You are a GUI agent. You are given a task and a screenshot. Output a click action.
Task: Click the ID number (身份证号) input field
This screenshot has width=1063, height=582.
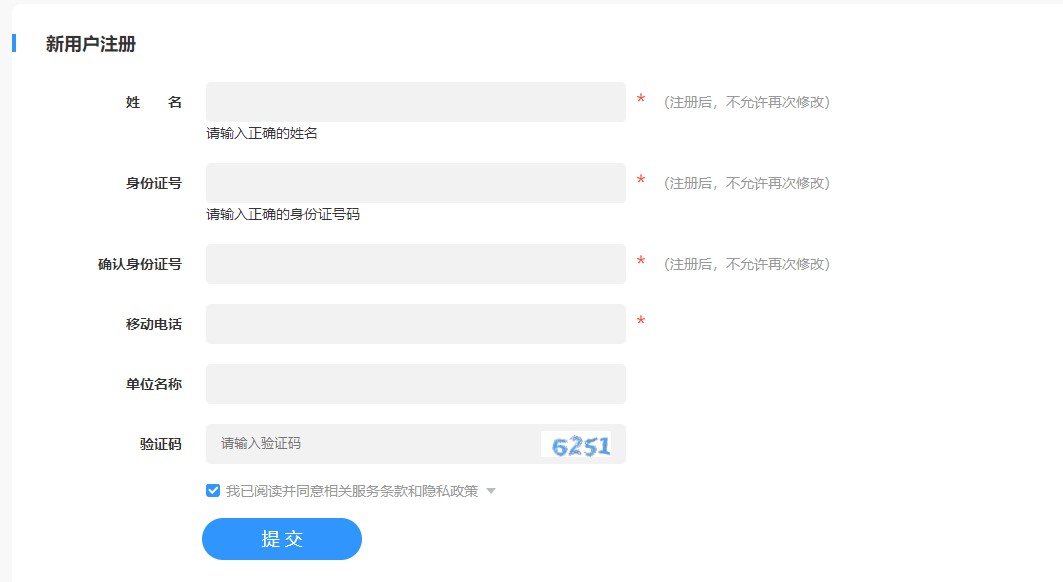point(414,182)
